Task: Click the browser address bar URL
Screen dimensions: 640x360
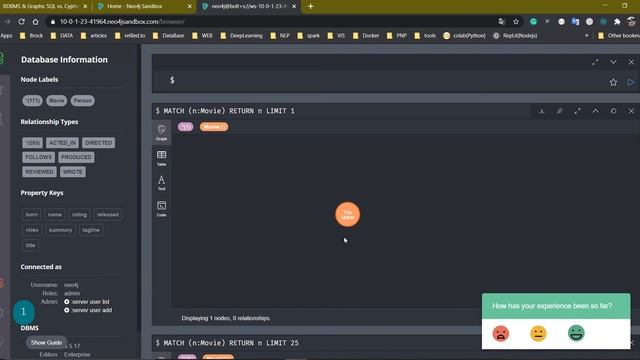Action: pos(122,22)
